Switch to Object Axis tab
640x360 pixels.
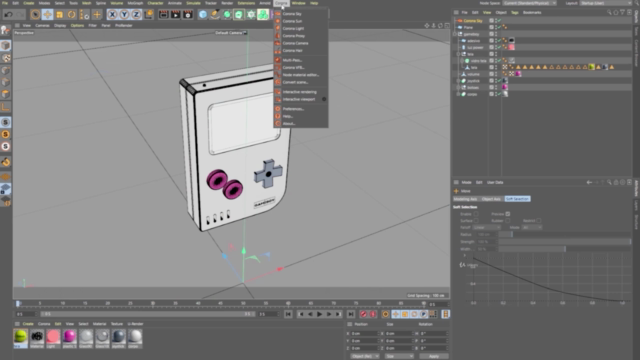click(491, 199)
